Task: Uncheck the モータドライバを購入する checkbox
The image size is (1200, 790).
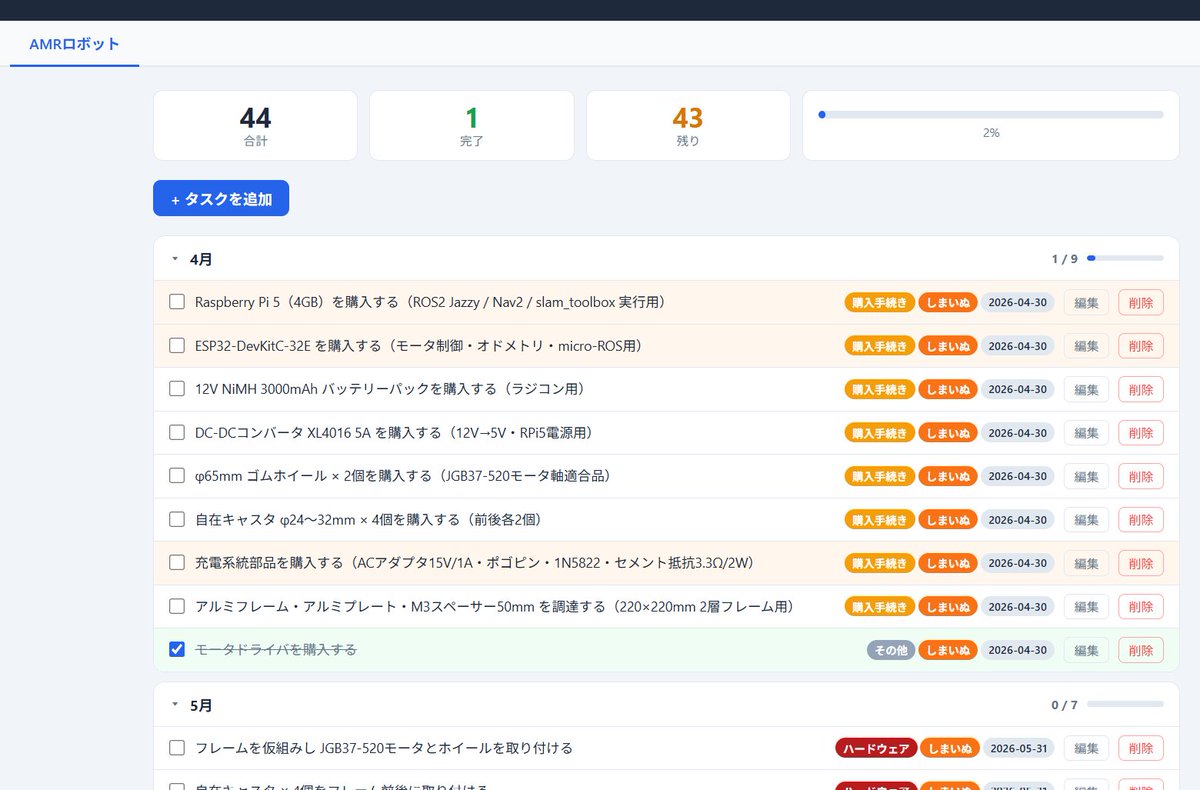Action: [177, 650]
